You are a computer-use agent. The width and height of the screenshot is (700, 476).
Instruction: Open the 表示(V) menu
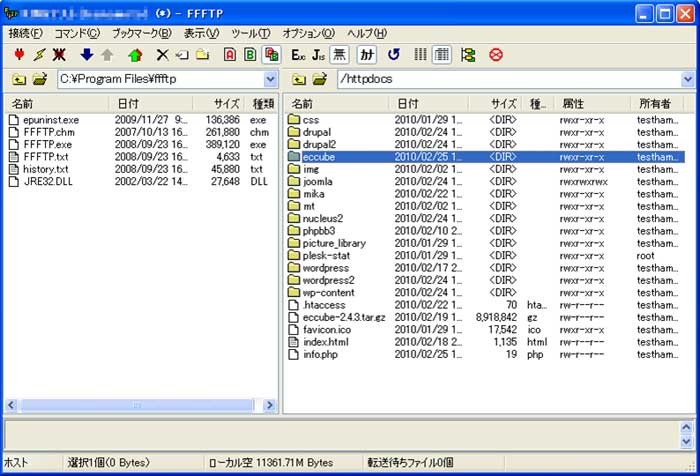(201, 33)
